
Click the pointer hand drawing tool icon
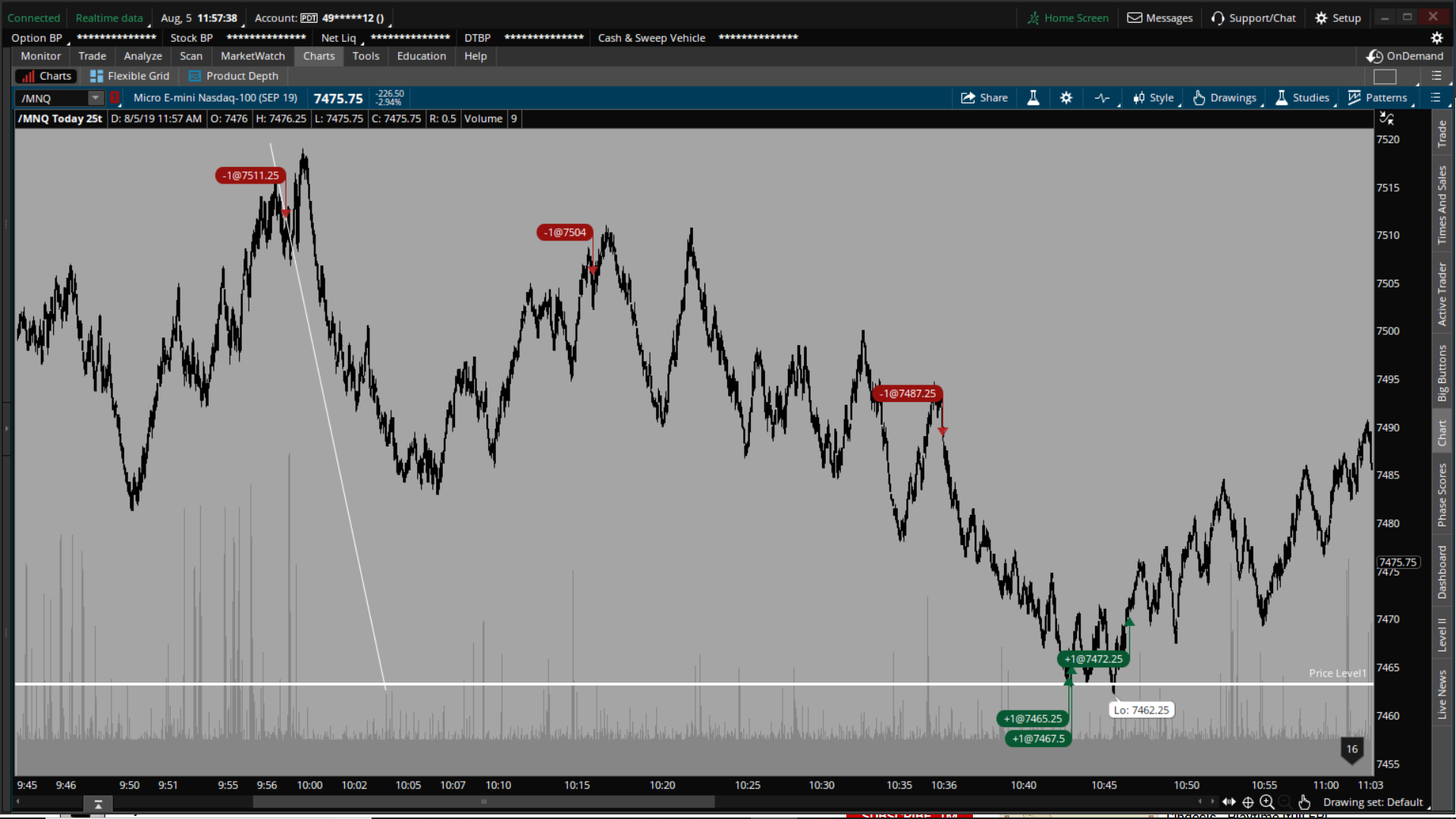click(x=1304, y=802)
